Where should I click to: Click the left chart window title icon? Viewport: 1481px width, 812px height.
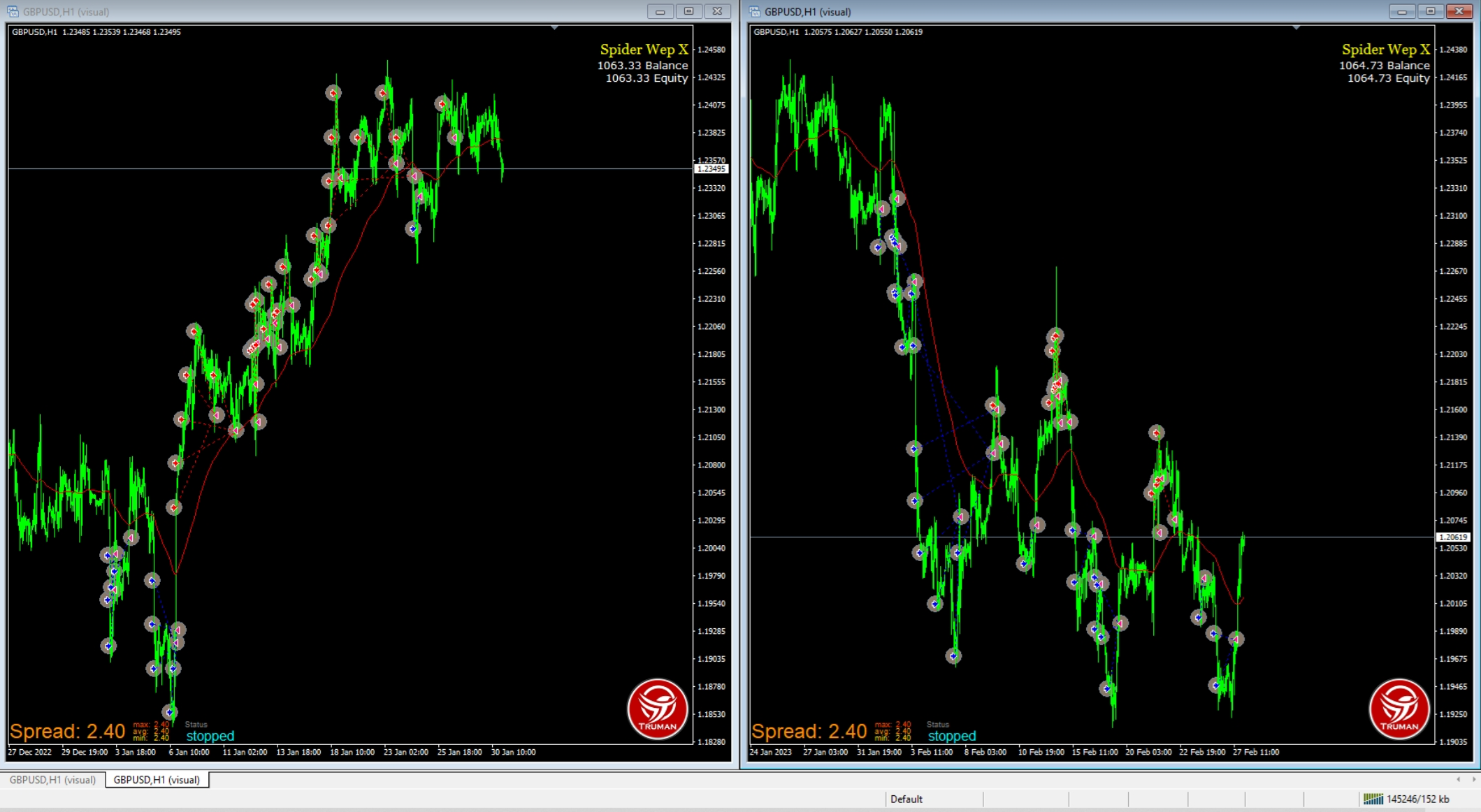[x=13, y=11]
